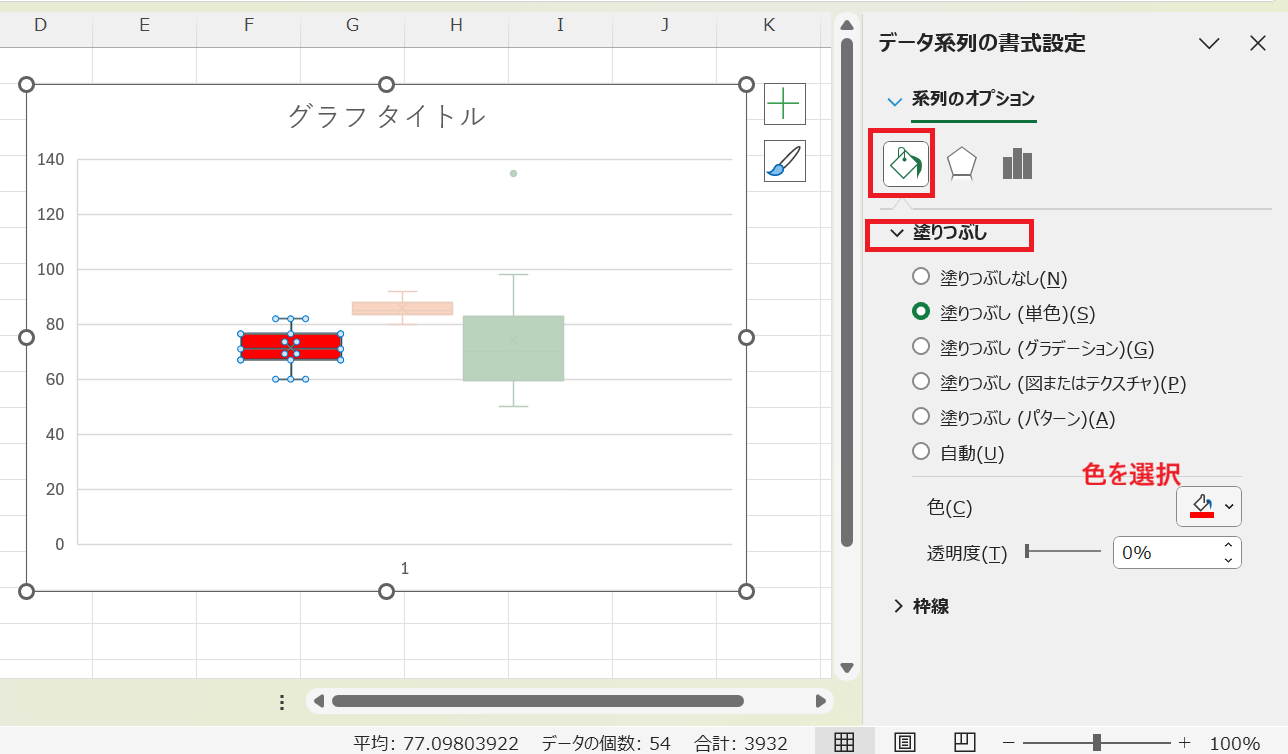Open the task pane options chevron
Image resolution: width=1288 pixels, height=754 pixels.
(1209, 43)
